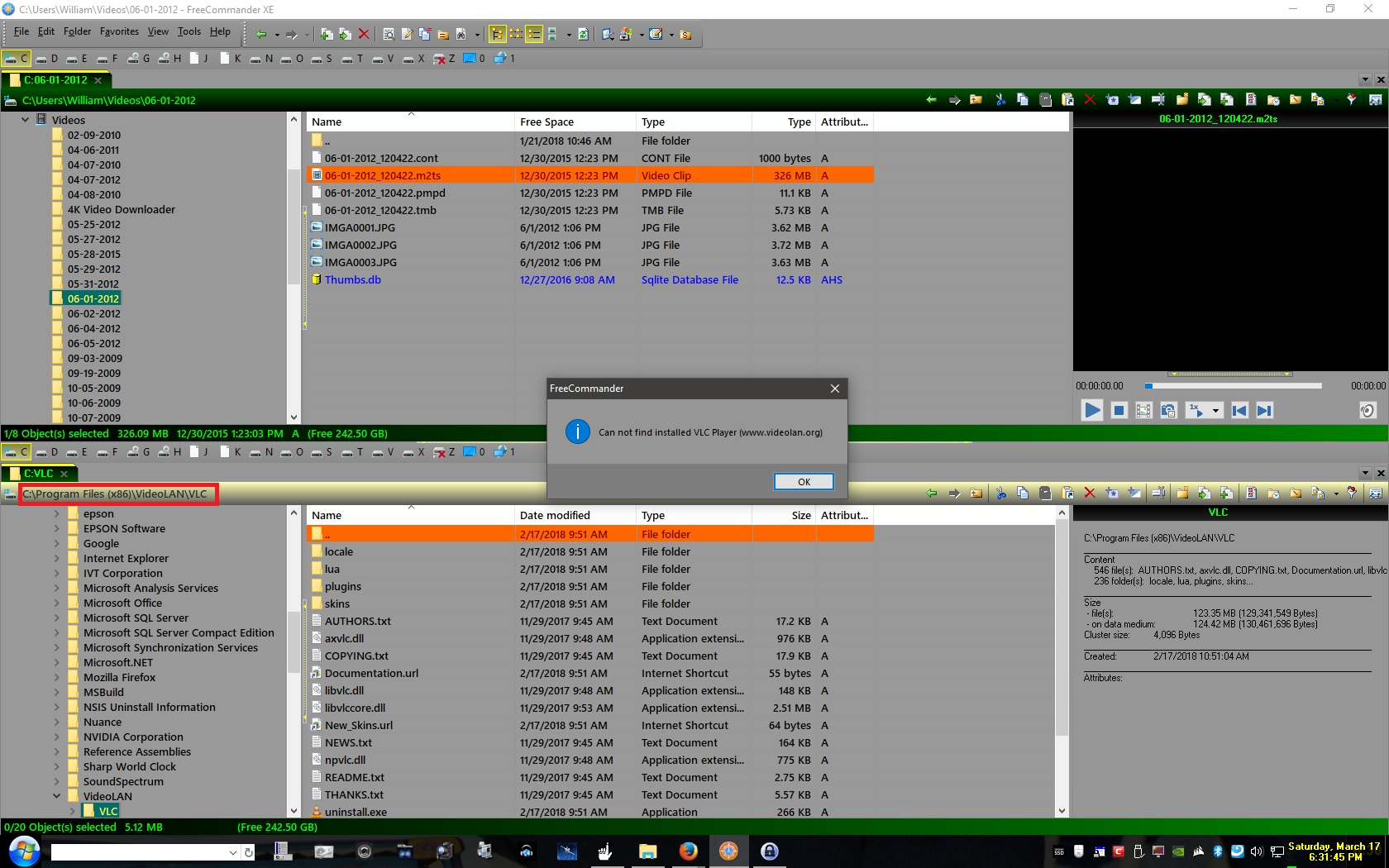Open the Folder menu
The image size is (1389, 868).
pos(77,31)
